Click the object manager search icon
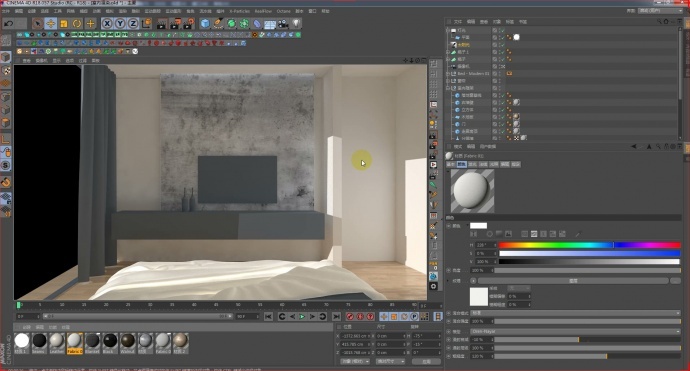This screenshot has height=371, width=690. pos(659,21)
